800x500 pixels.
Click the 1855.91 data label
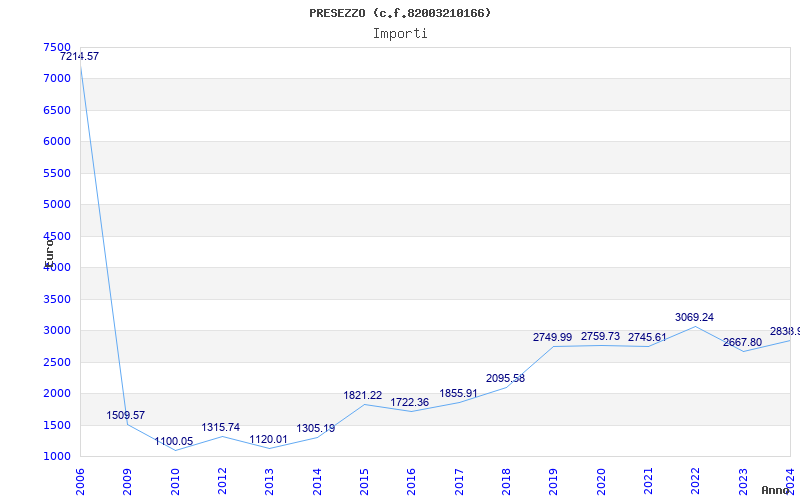pyautogui.click(x=459, y=394)
